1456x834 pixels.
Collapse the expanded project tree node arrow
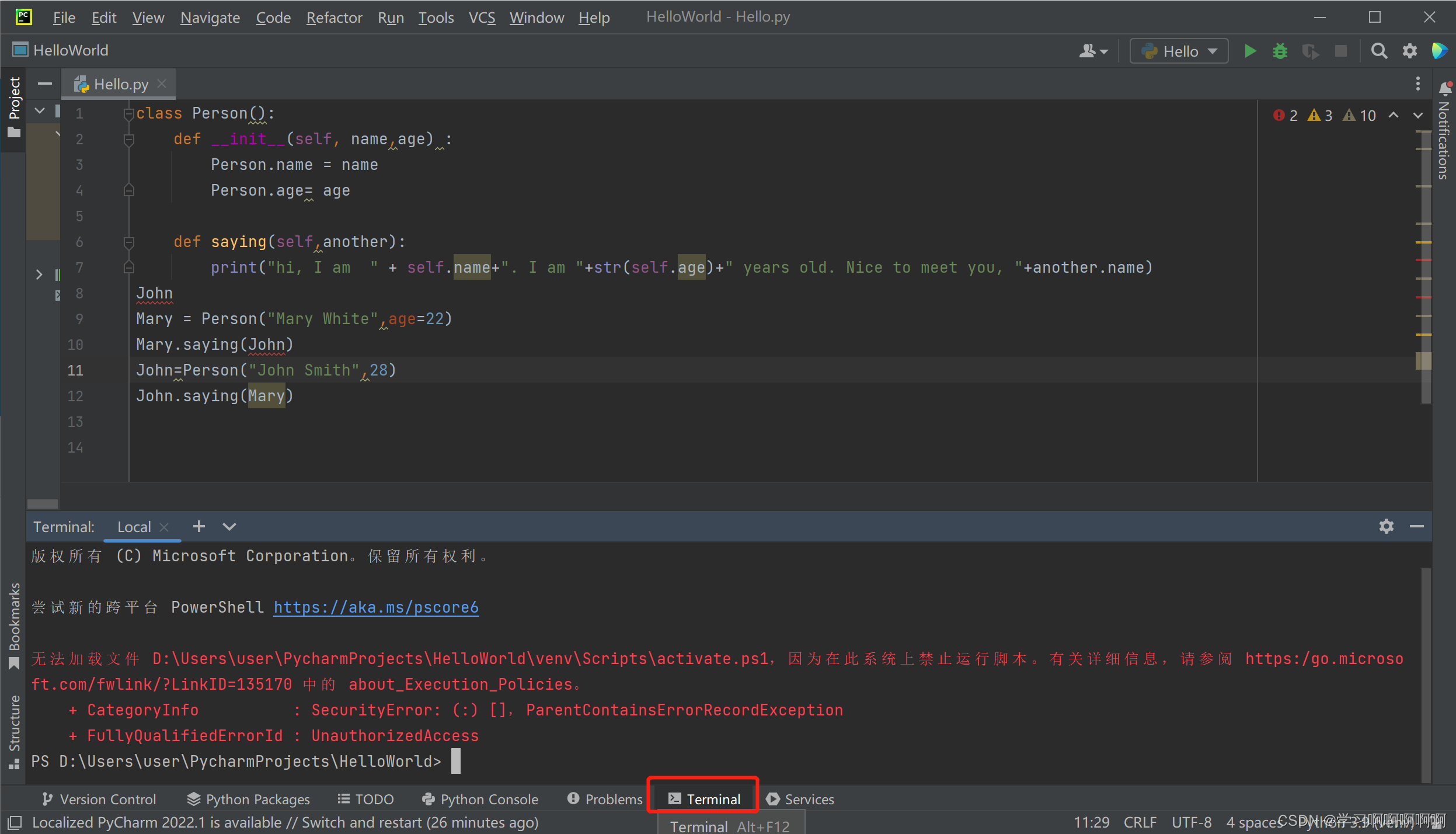[x=40, y=110]
